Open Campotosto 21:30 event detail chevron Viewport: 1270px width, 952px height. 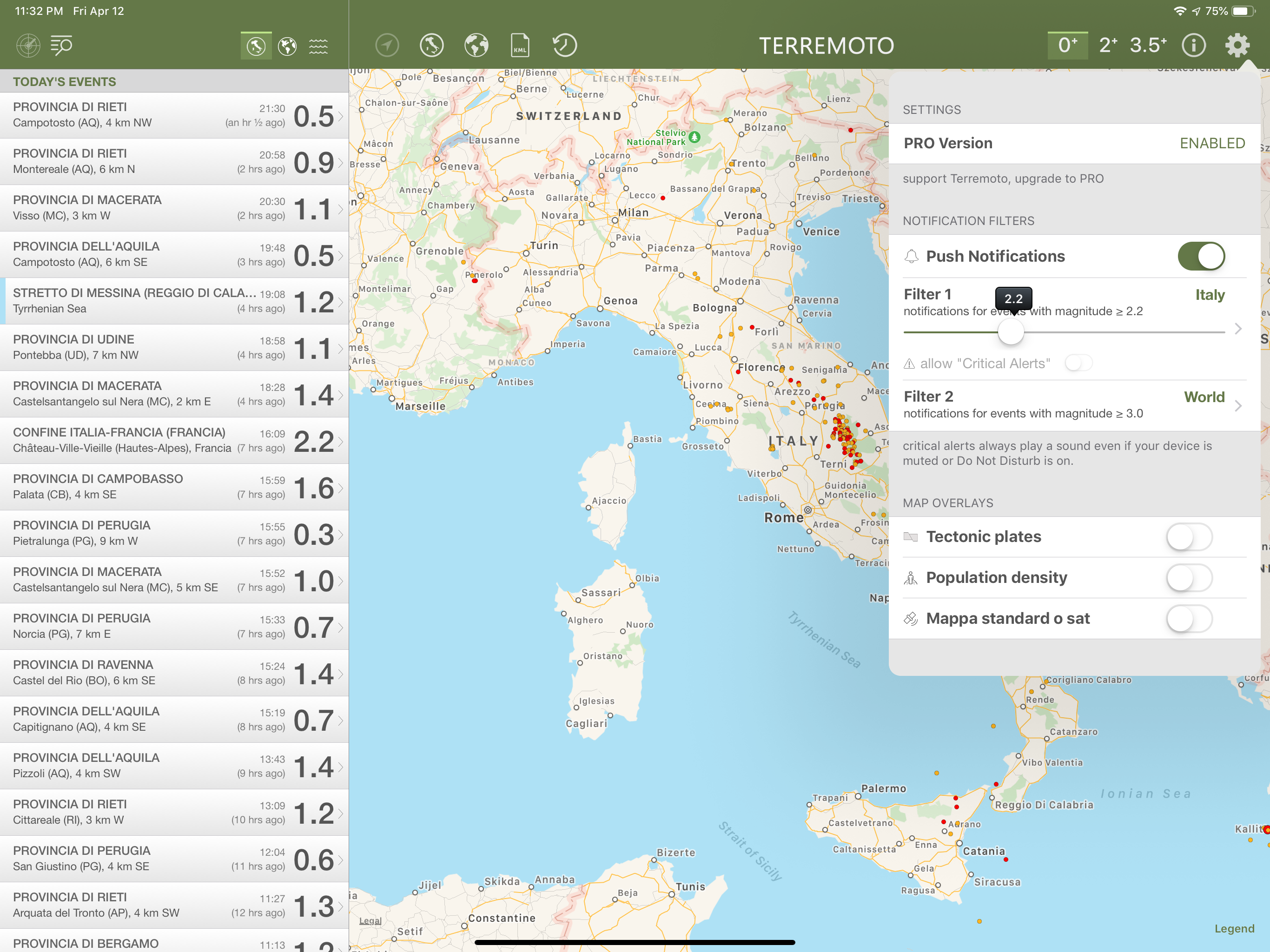click(340, 116)
